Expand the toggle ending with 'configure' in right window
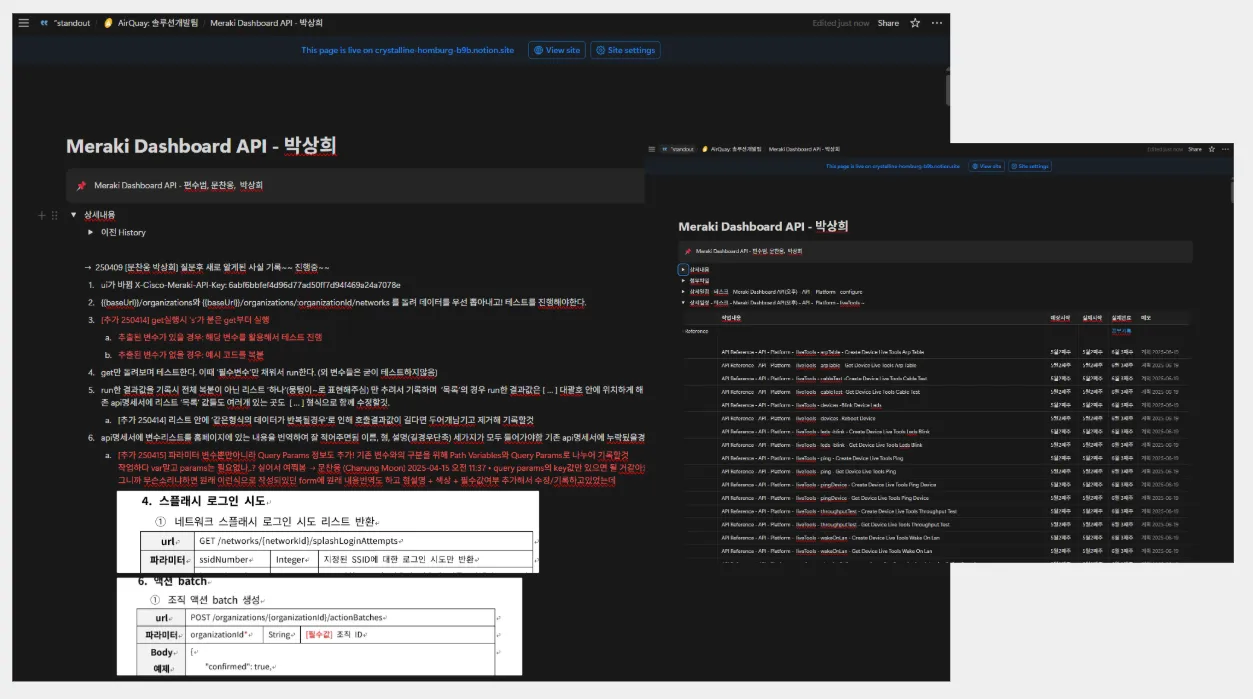 click(683, 291)
